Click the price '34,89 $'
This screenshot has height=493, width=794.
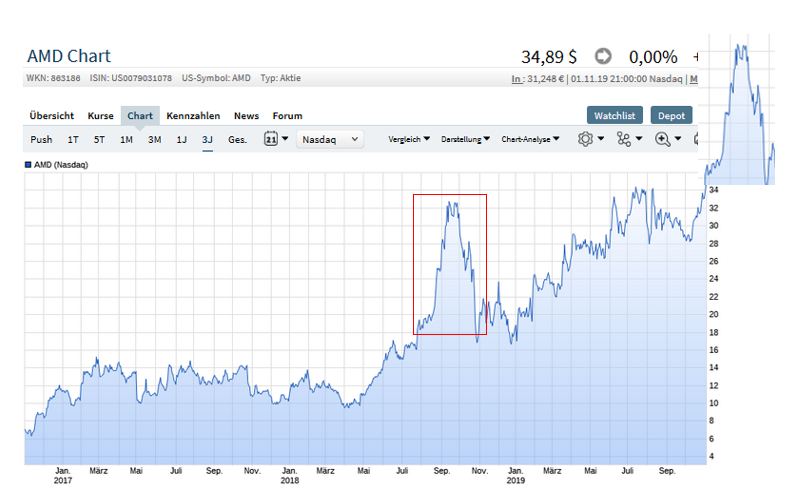point(549,57)
